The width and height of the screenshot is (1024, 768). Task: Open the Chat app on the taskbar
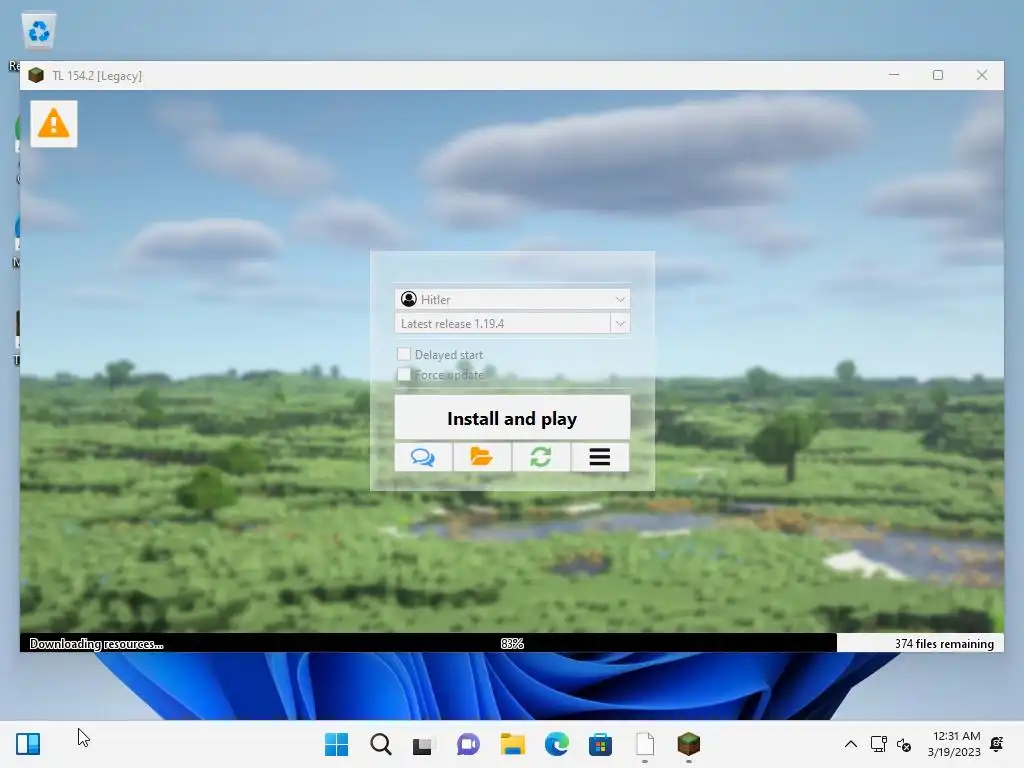click(468, 744)
